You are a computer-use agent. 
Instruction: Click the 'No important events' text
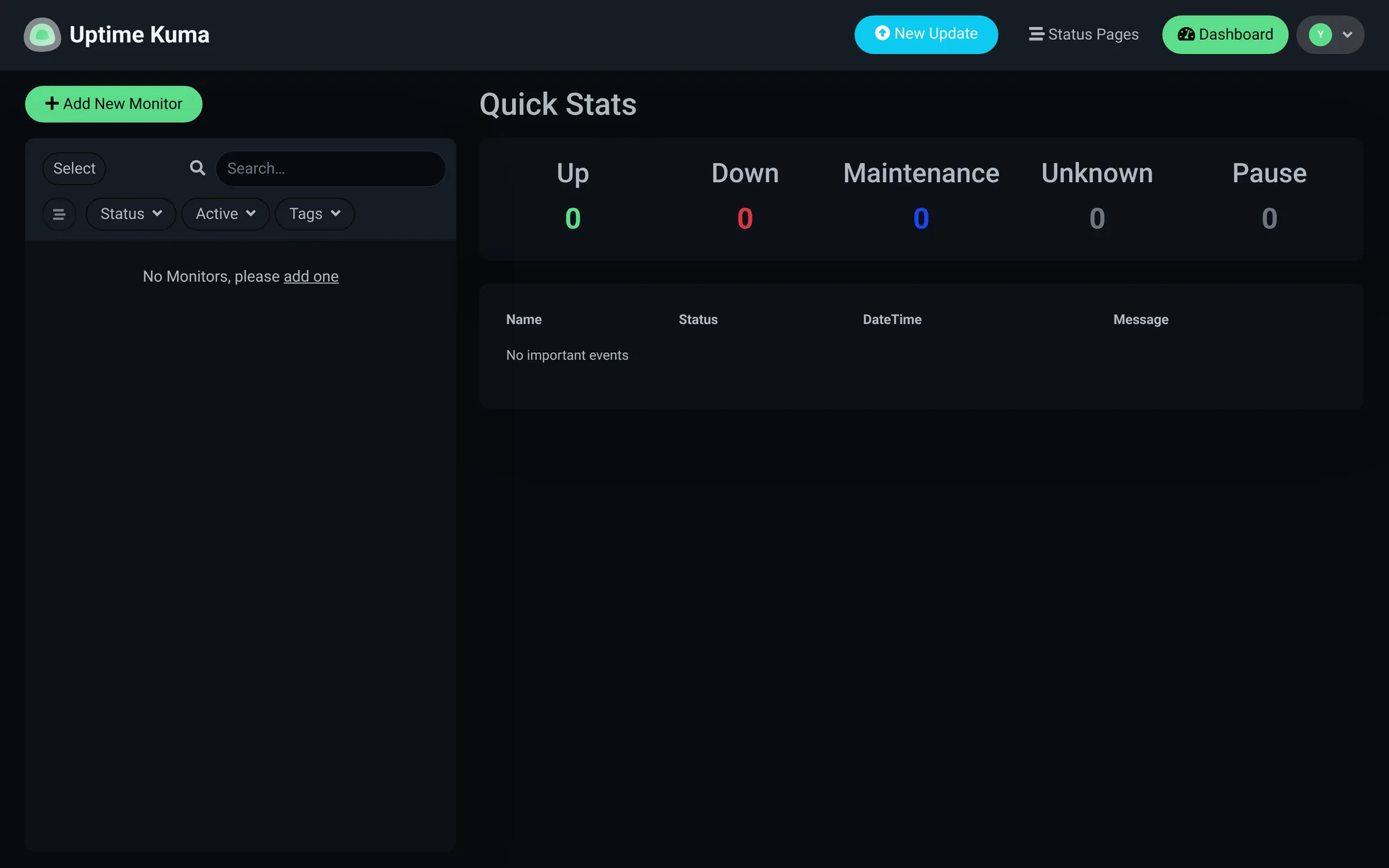click(x=567, y=356)
